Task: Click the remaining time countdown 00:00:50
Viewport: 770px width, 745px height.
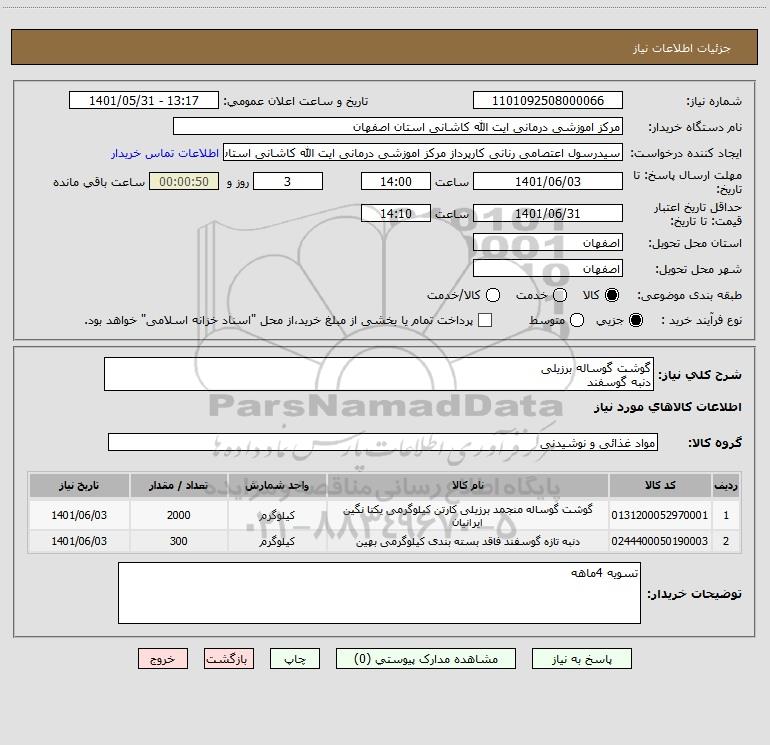Action: point(184,181)
